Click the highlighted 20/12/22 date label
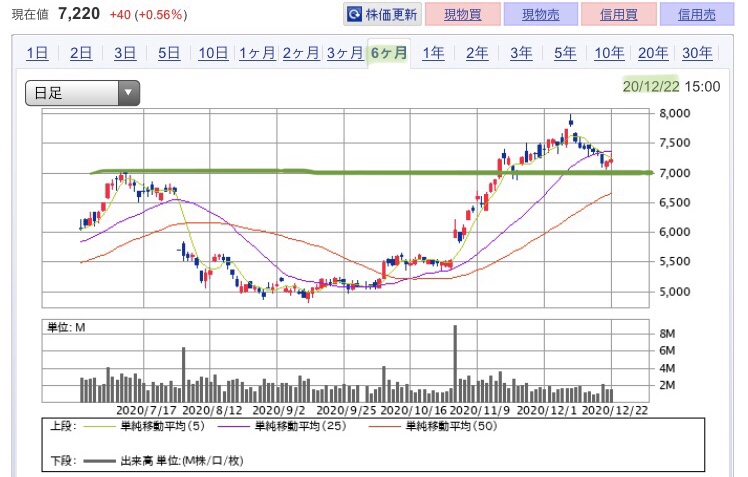Viewport: 748px width, 477px height. (x=651, y=86)
